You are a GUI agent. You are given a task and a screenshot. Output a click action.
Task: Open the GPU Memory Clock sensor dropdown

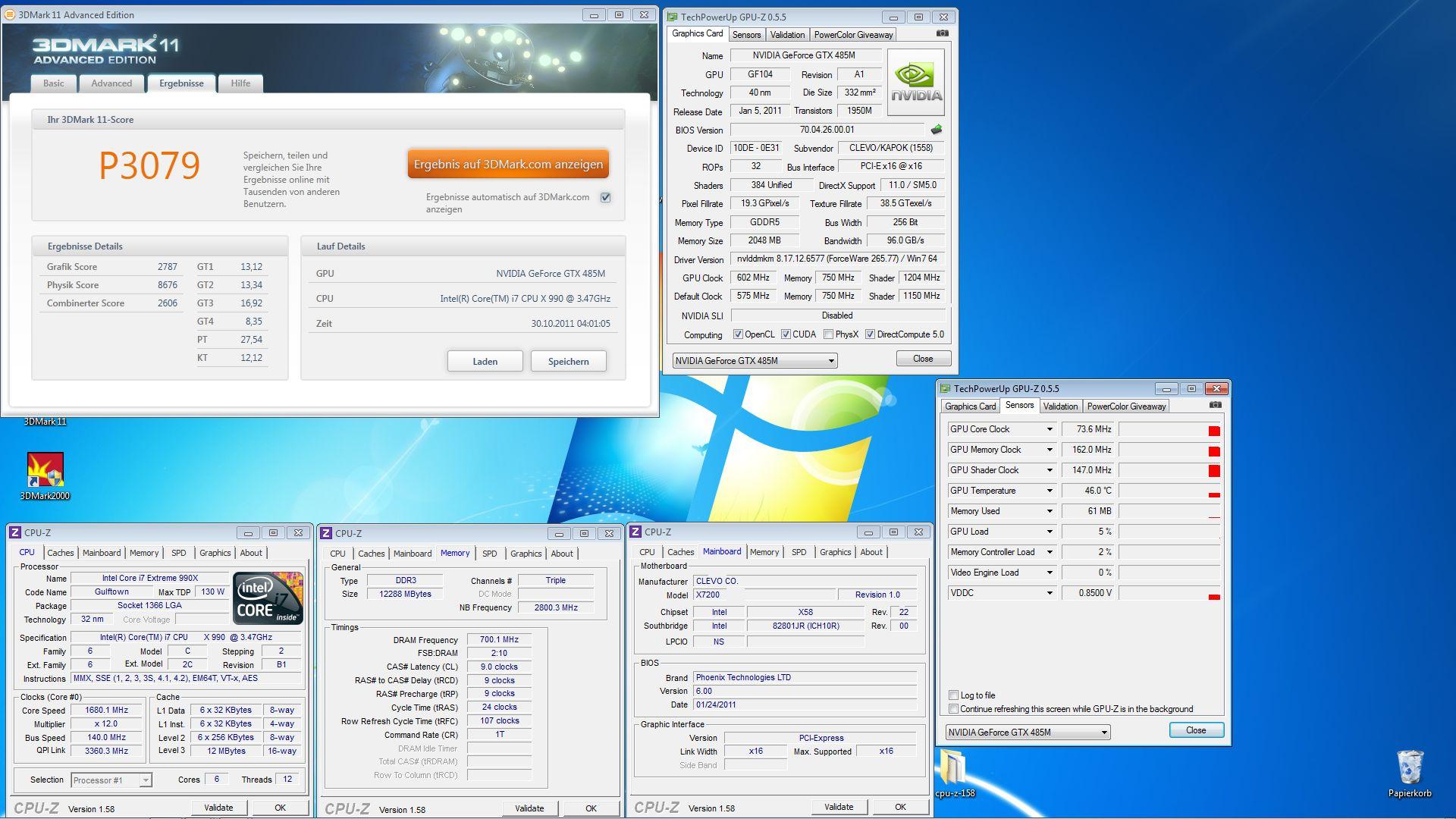[x=1050, y=450]
